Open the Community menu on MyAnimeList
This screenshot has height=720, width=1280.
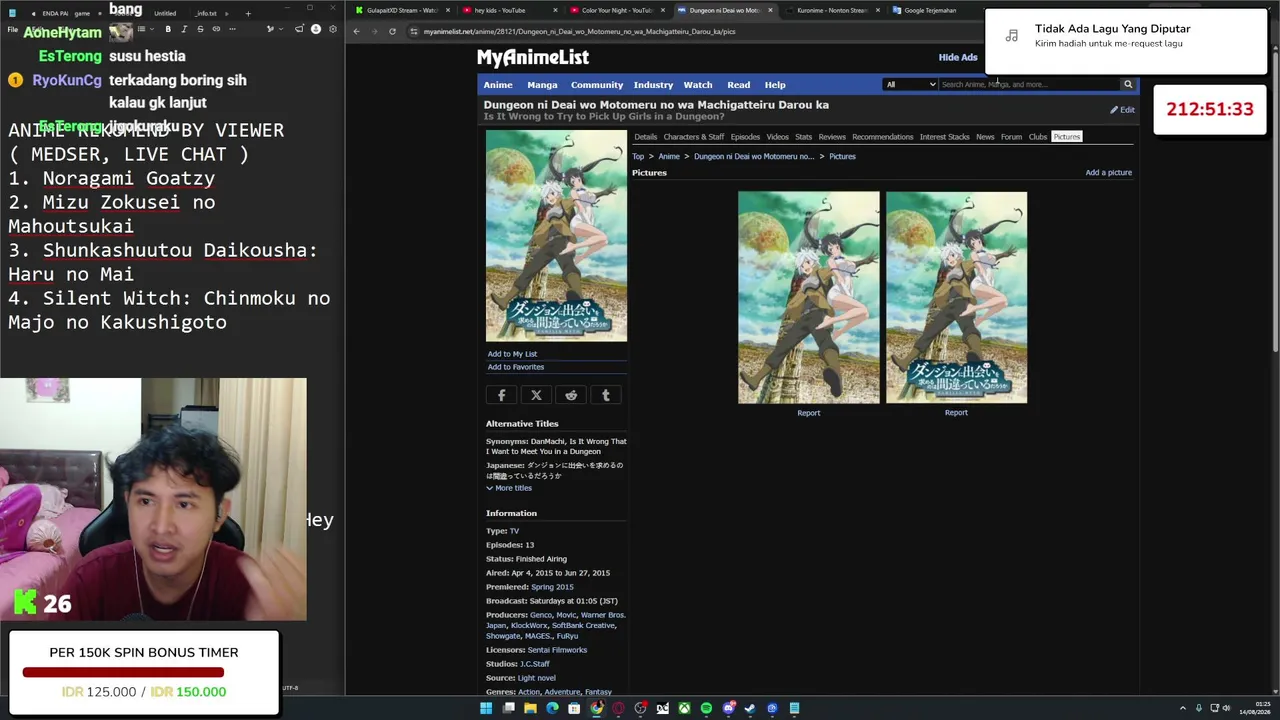(596, 85)
